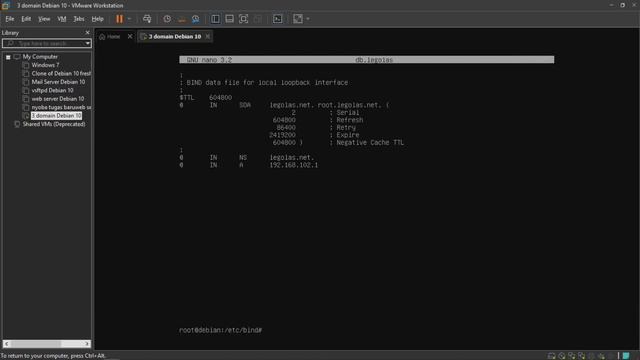Open the library search filter dropdown
Viewport: 640px width, 360px height.
[88, 43]
